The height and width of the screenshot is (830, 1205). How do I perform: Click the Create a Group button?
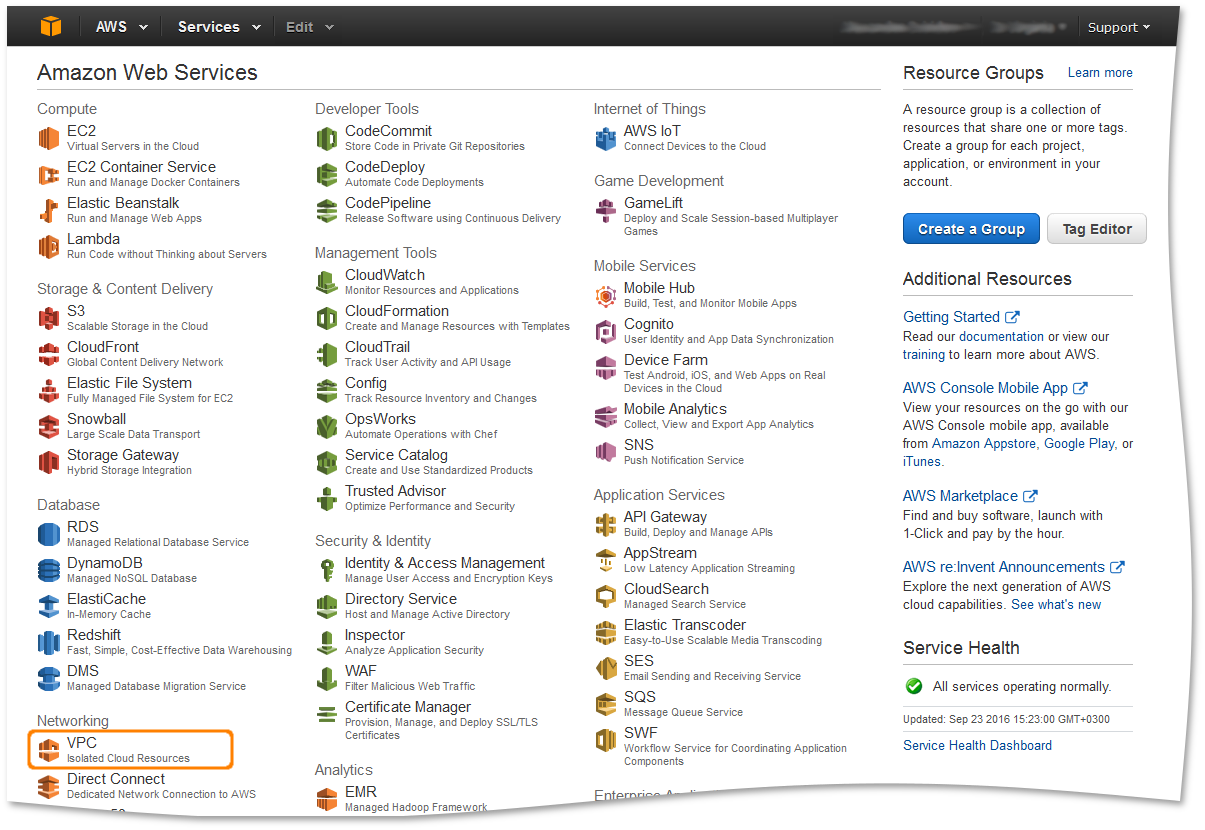pos(970,228)
